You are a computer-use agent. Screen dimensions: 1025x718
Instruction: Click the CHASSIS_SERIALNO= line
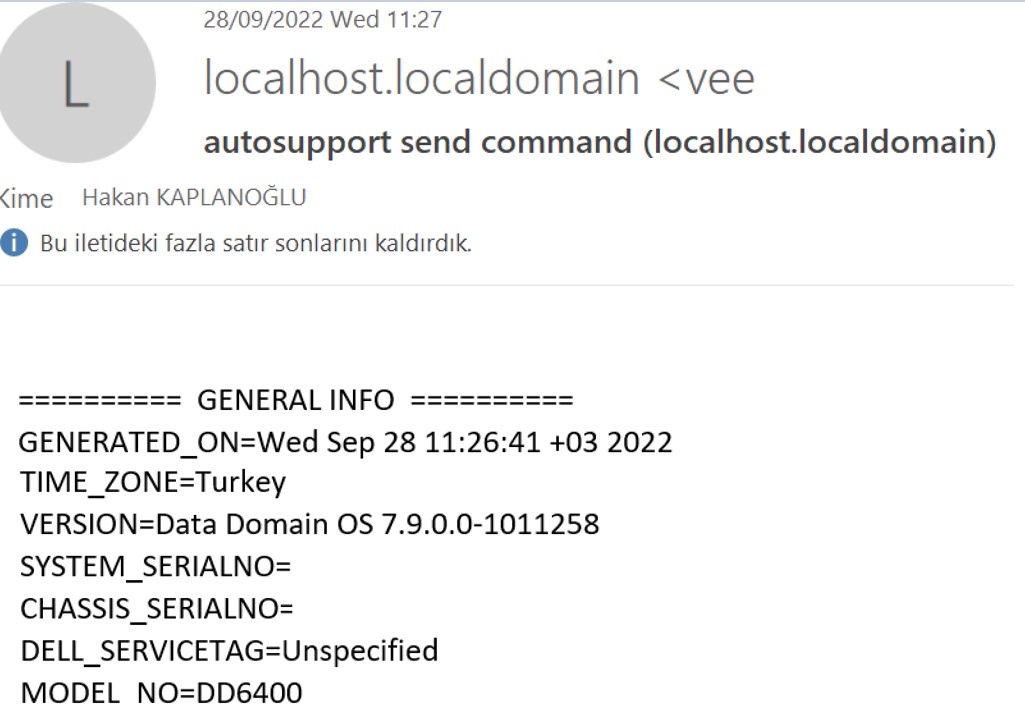[x=157, y=609]
